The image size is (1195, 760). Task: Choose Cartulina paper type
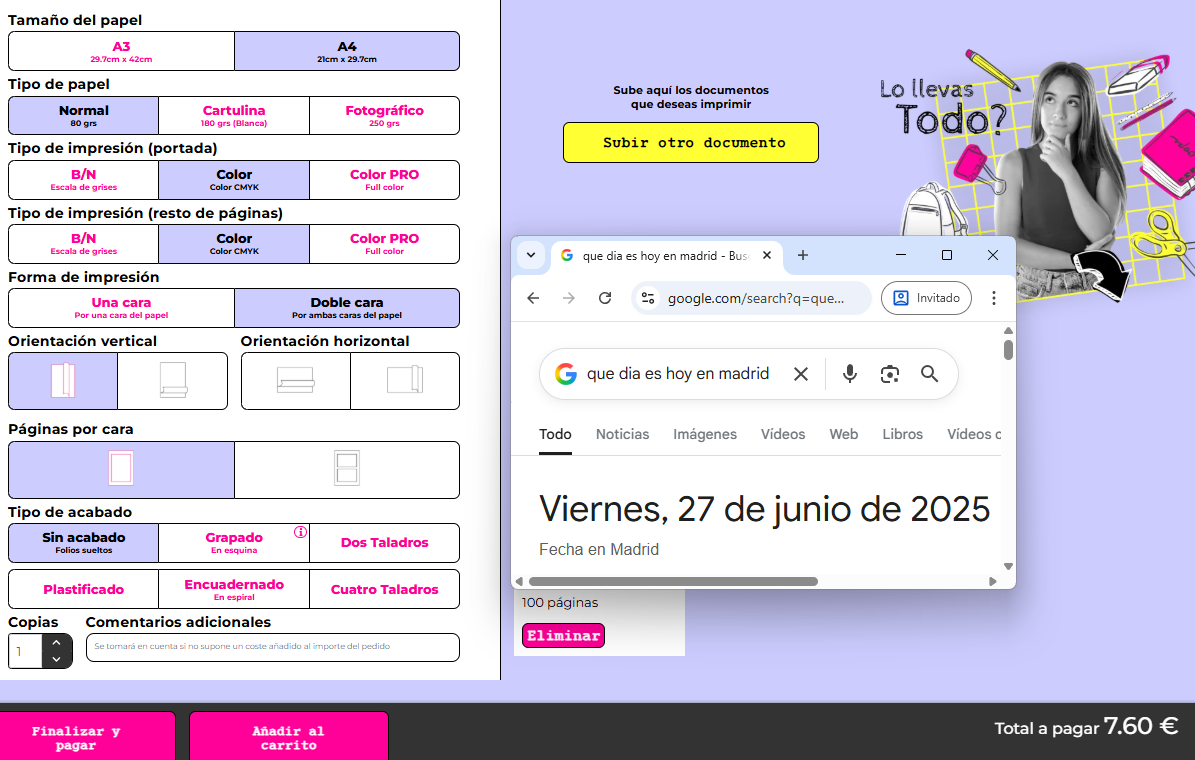tap(234, 115)
